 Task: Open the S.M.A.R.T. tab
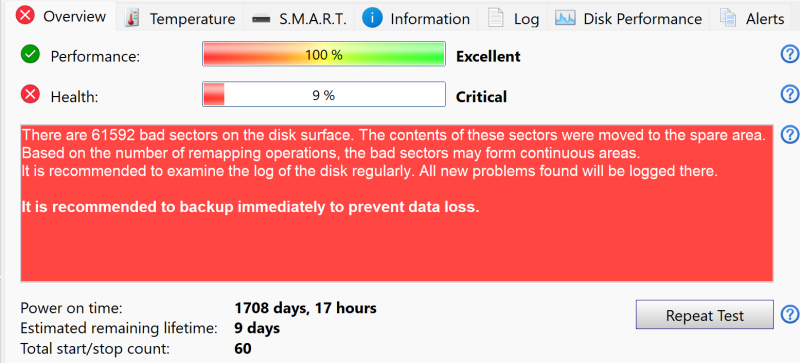tap(299, 18)
